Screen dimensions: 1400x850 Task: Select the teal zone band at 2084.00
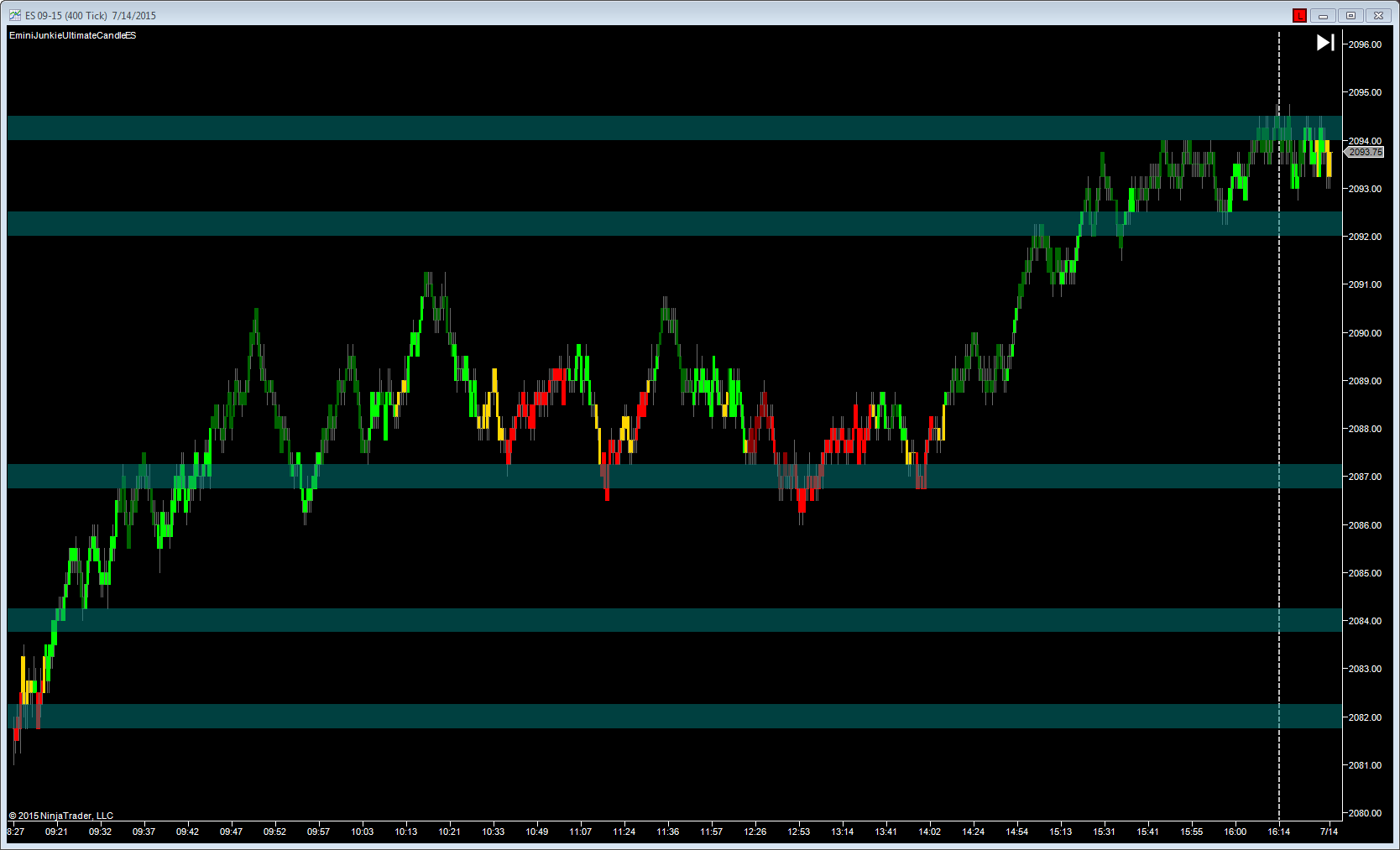[675, 620]
